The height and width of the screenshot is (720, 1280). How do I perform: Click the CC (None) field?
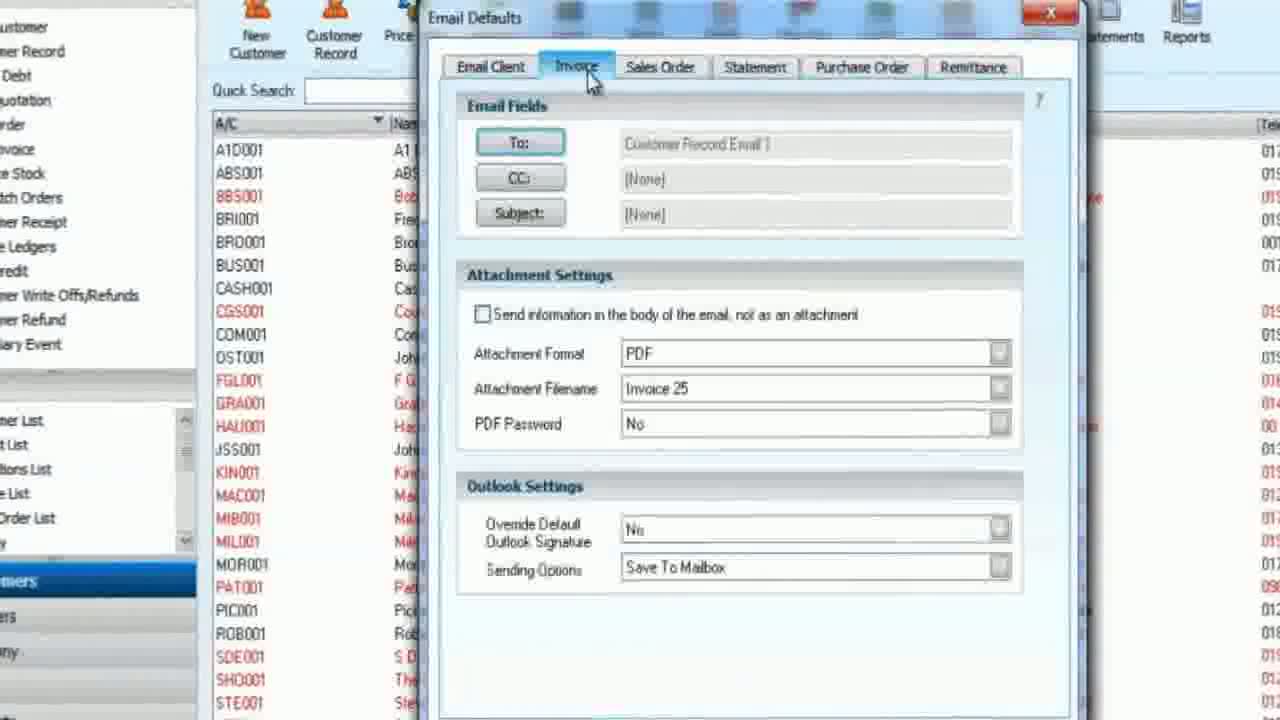click(x=816, y=179)
